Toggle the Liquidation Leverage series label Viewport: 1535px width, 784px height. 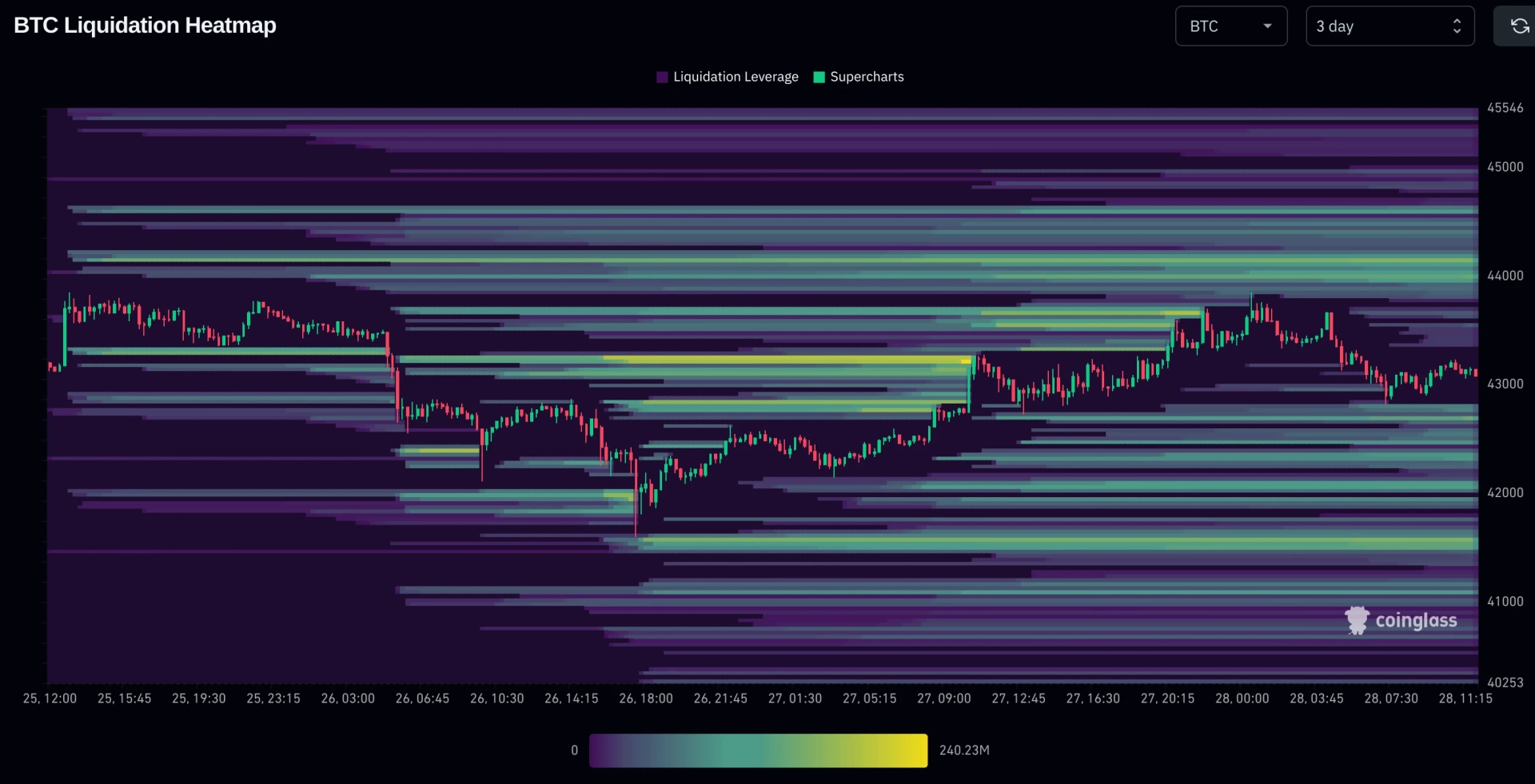coord(736,77)
